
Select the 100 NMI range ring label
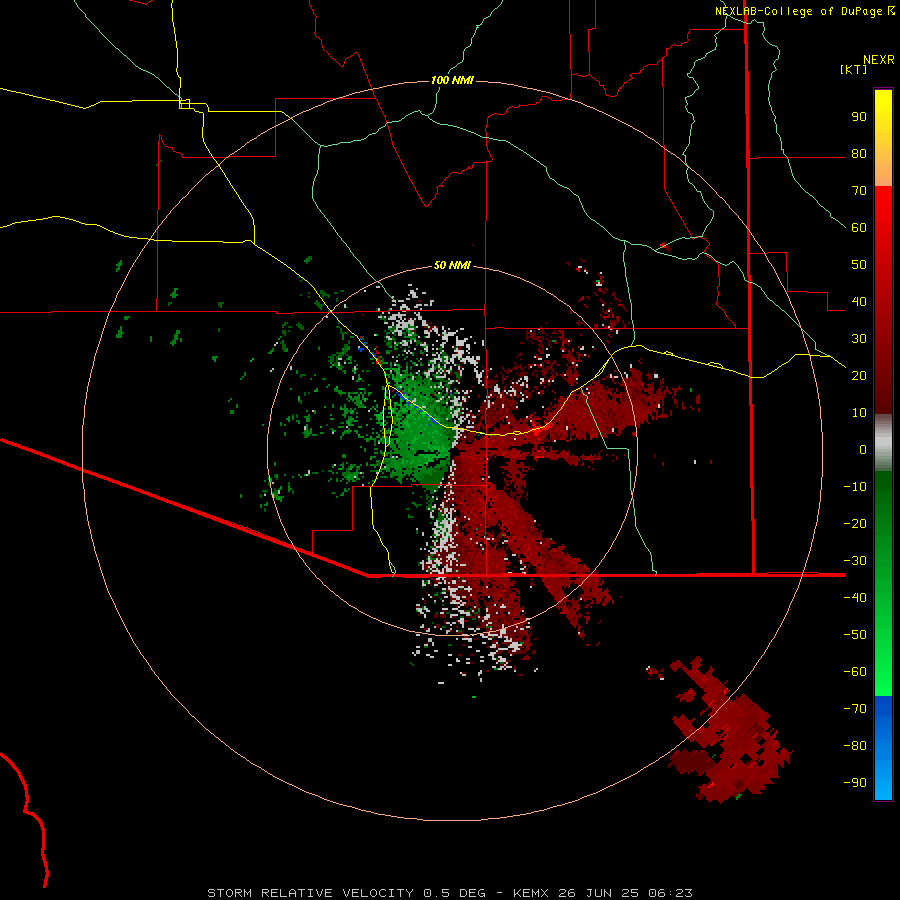tap(452, 80)
